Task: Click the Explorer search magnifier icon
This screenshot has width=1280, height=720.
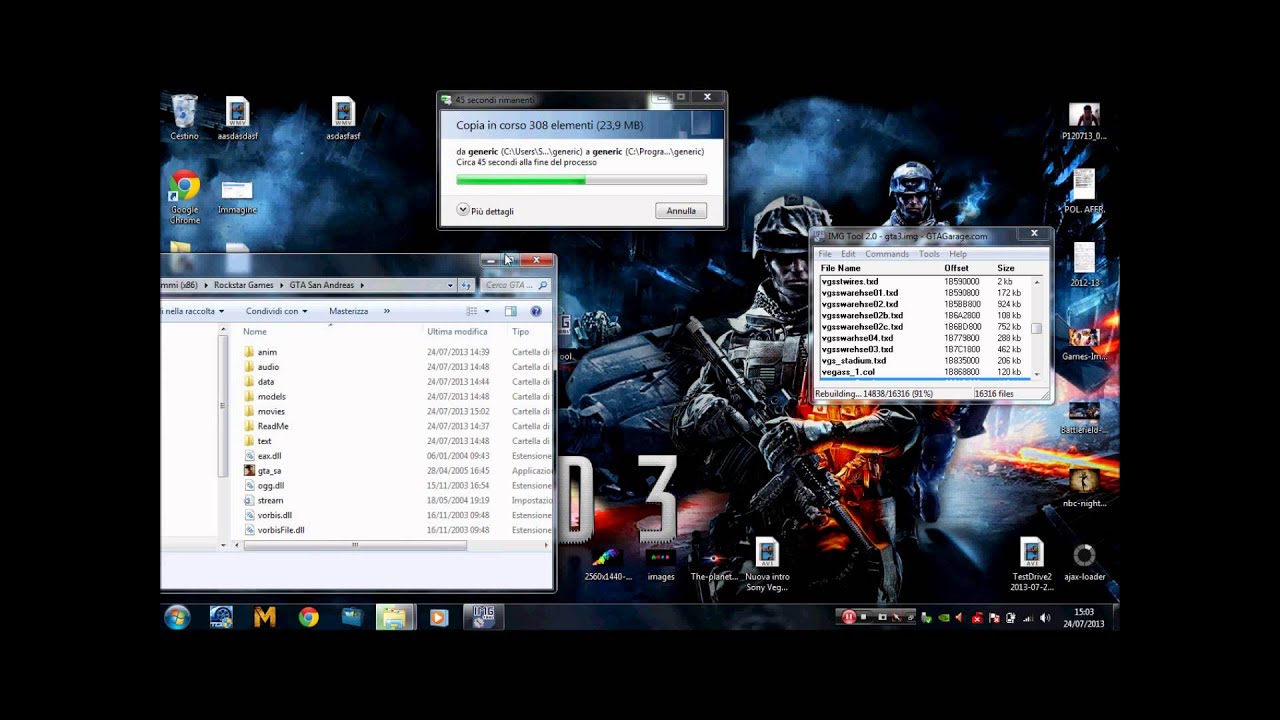Action: [543, 285]
